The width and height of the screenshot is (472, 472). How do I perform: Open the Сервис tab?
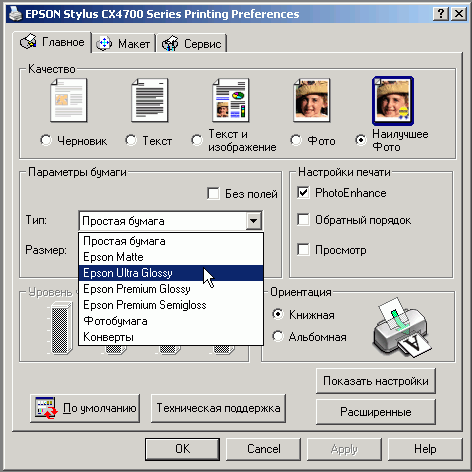point(192,44)
